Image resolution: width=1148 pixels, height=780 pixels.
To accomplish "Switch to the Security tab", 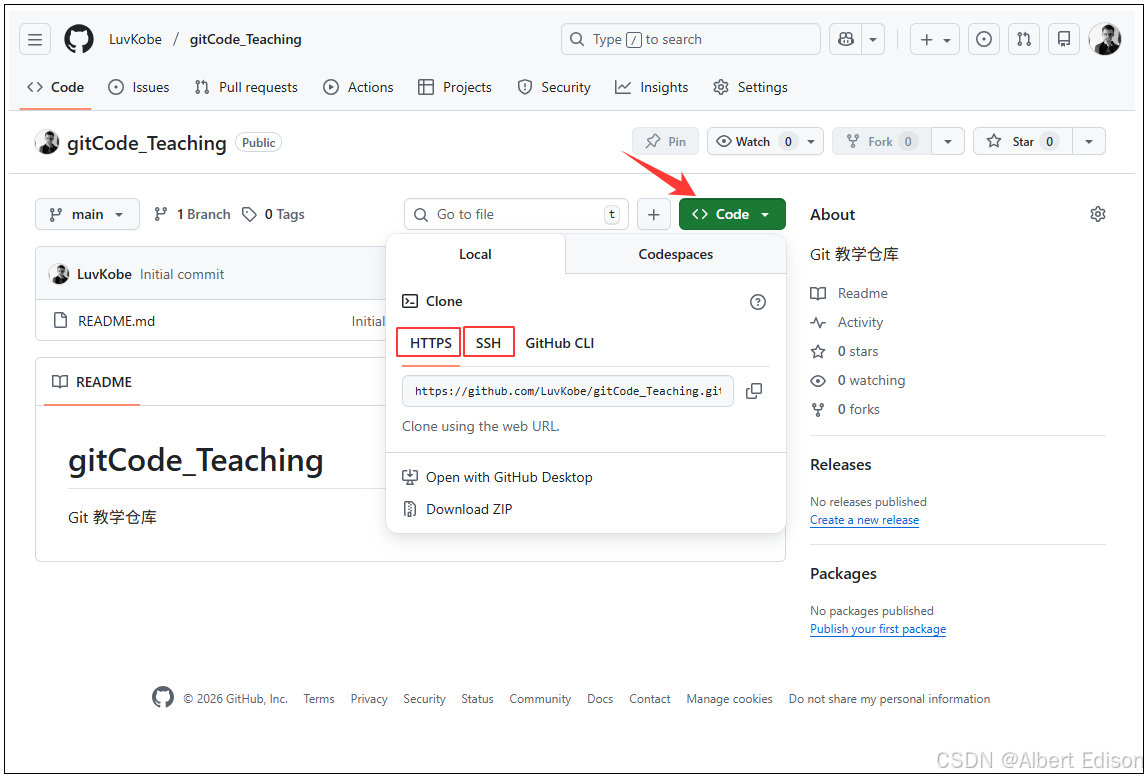I will click(x=554, y=87).
